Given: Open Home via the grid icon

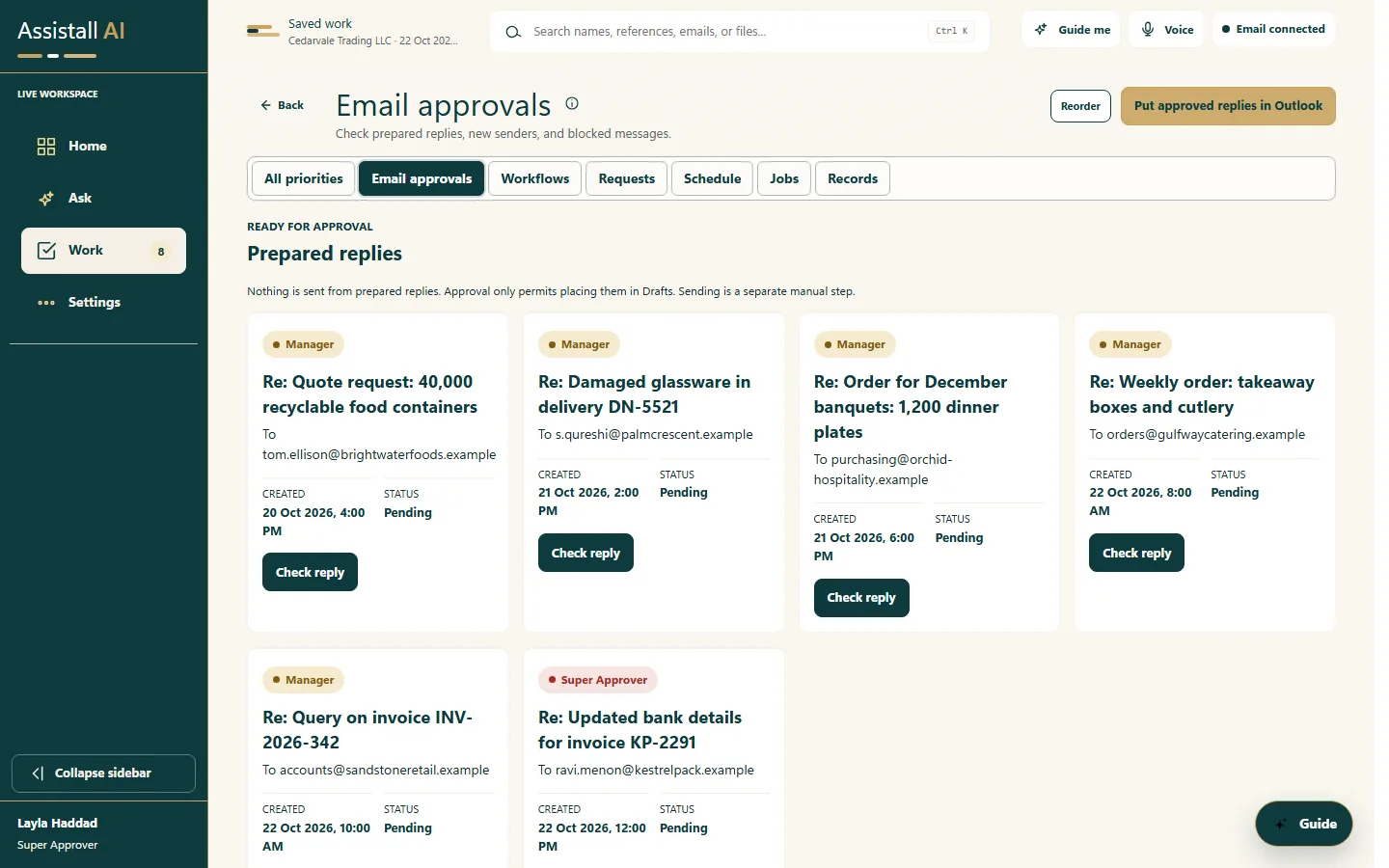Looking at the screenshot, I should (46, 147).
